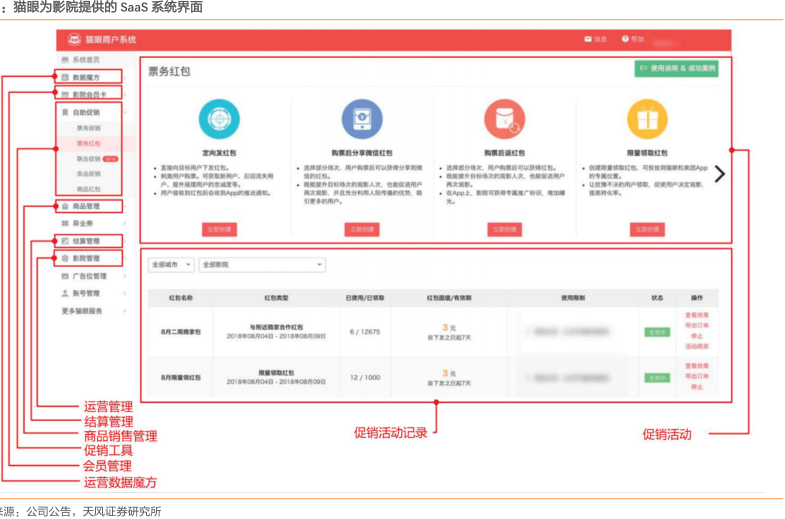The width and height of the screenshot is (785, 519).
Task: Open 联合促销 marked NEW in sidebar
Action: (89, 158)
